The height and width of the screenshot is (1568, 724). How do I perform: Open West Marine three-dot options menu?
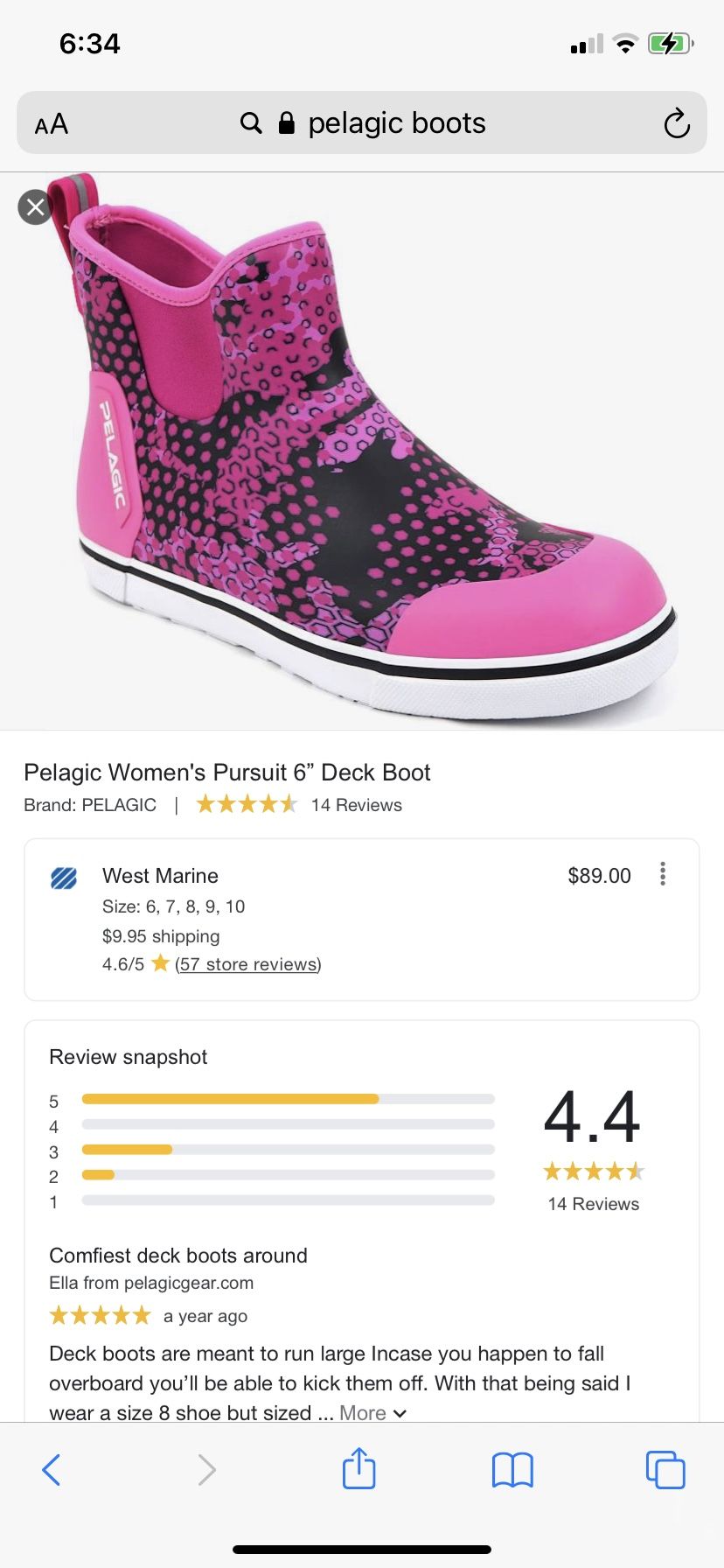pyautogui.click(x=663, y=874)
